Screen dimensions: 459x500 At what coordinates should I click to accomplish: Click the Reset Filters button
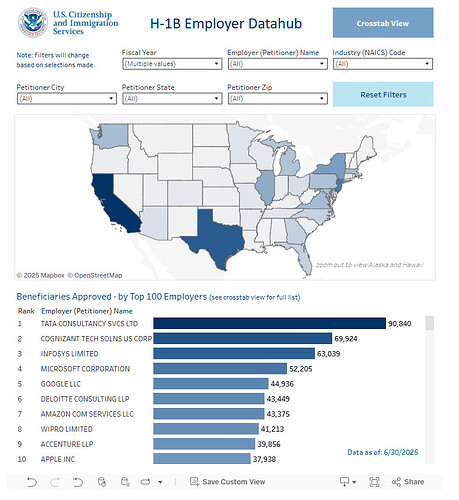click(x=383, y=95)
